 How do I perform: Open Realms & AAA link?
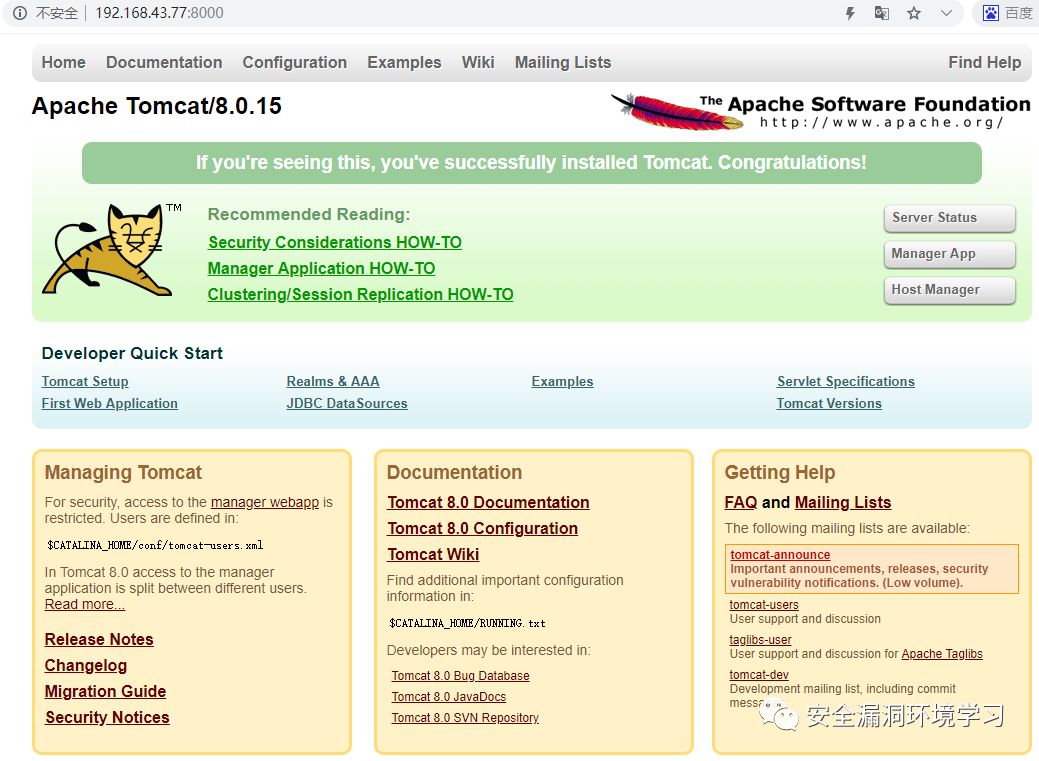[x=333, y=381]
